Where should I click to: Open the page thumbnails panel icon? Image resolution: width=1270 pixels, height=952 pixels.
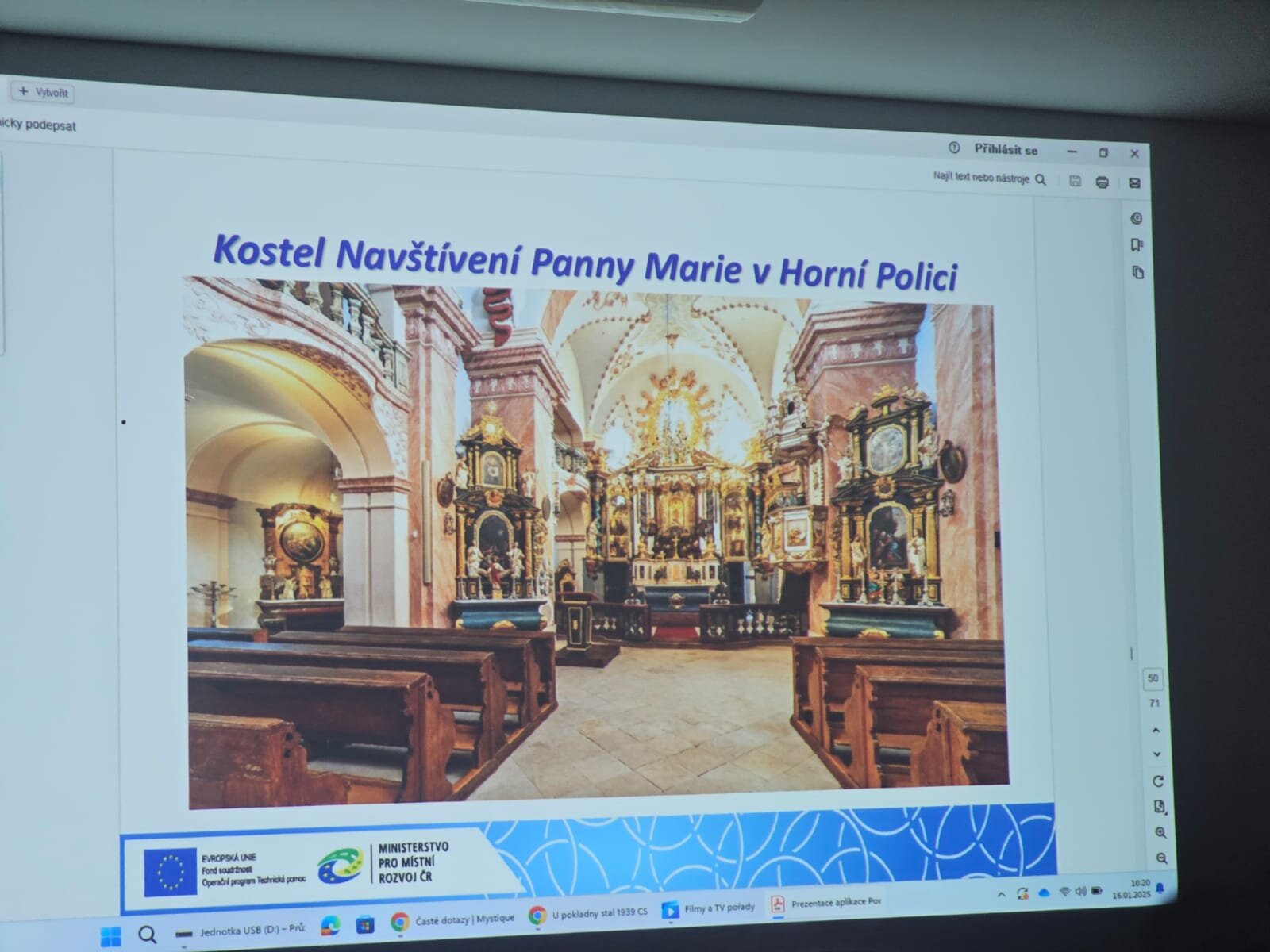[x=1137, y=272]
